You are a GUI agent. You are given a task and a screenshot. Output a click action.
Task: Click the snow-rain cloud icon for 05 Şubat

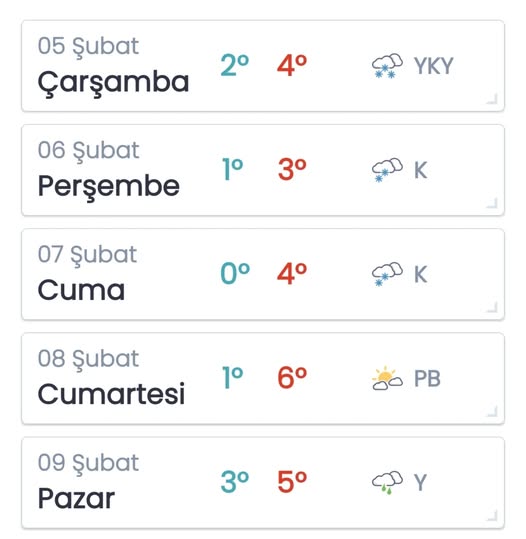pos(387,66)
